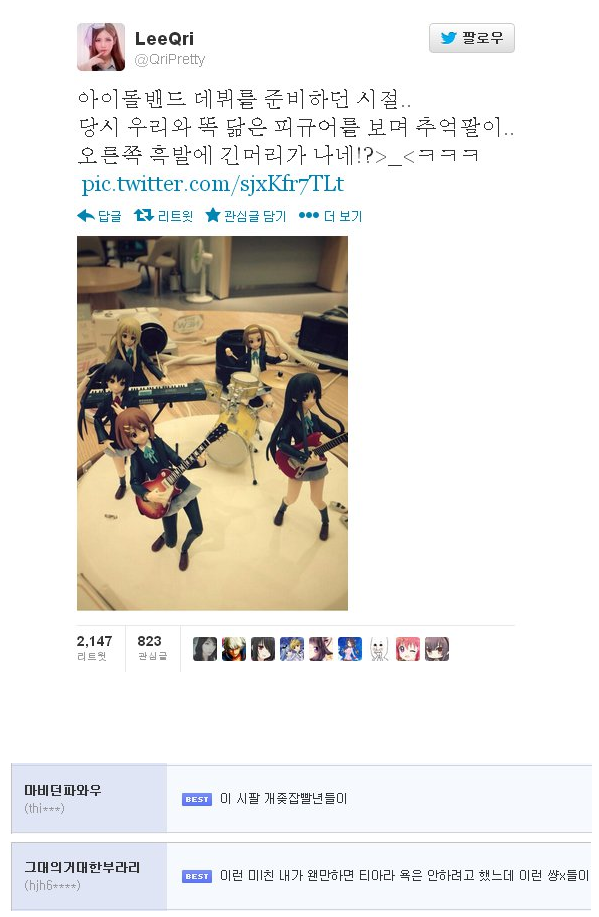Open the K-On figures photo

pos(212,423)
